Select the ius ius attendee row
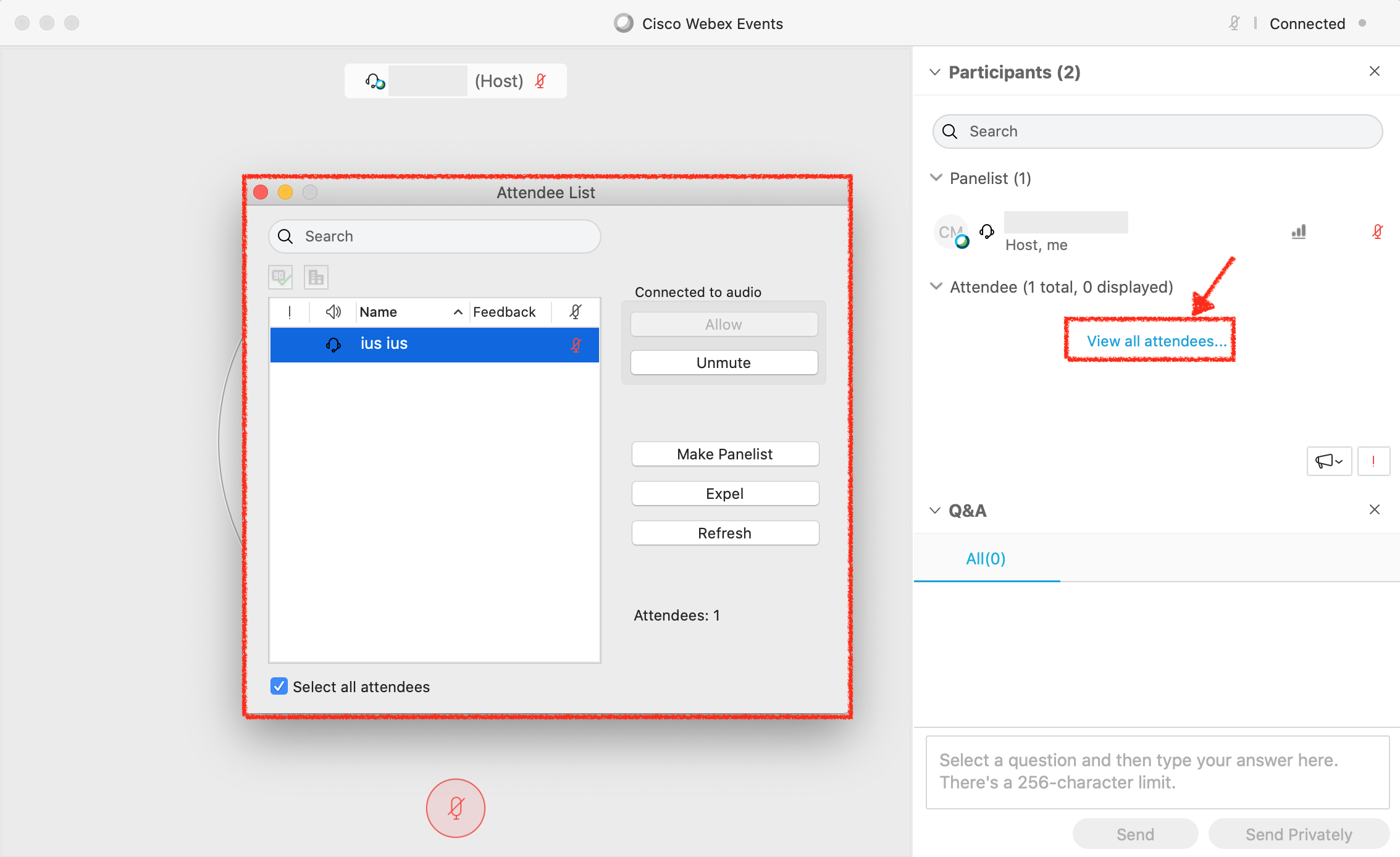 (435, 345)
